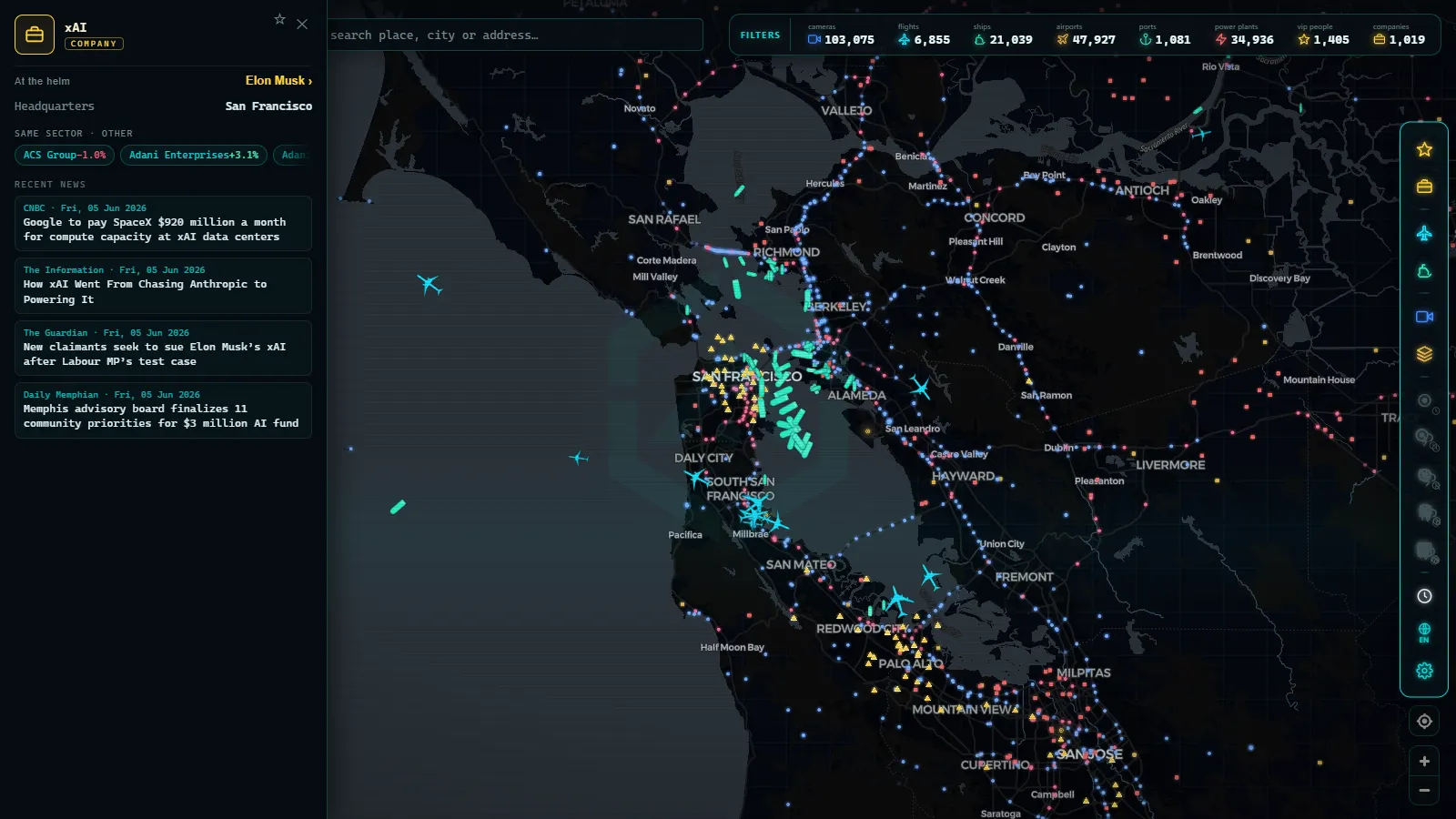
Task: Select the airplane over the ocean west of San Rafael
Action: (430, 285)
